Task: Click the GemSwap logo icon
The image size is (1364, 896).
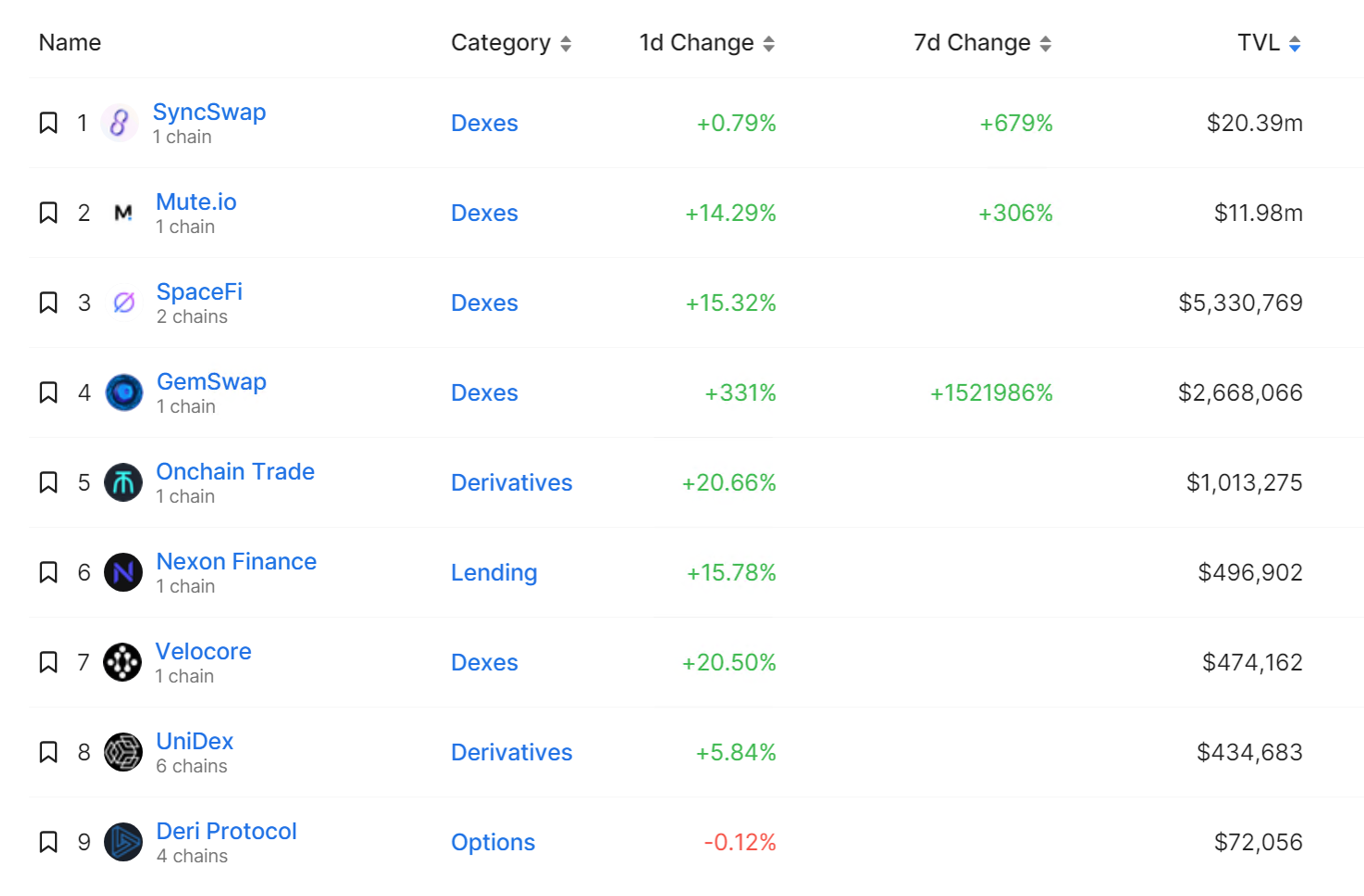Action: (123, 393)
